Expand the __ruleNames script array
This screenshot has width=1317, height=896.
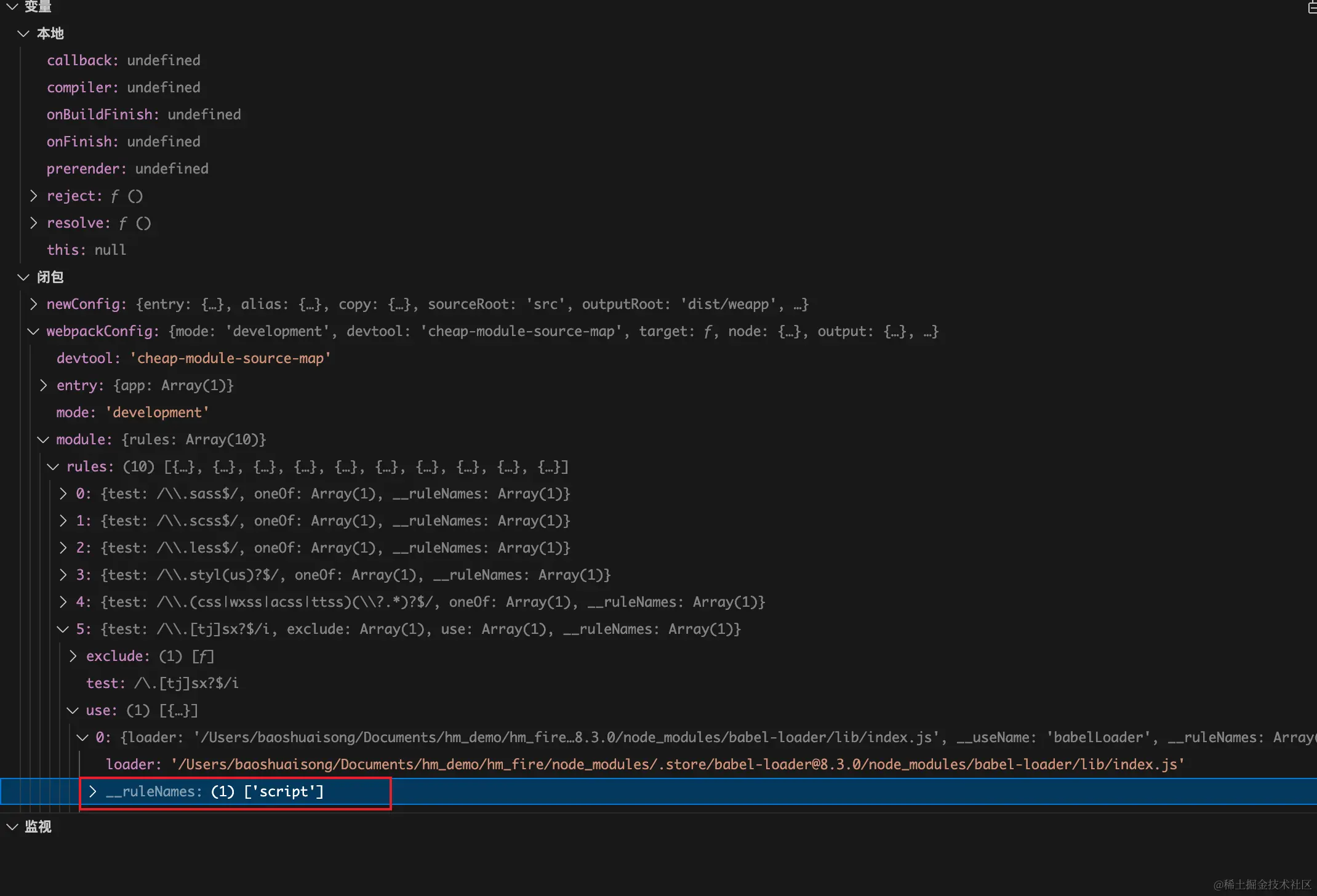pyautogui.click(x=93, y=792)
